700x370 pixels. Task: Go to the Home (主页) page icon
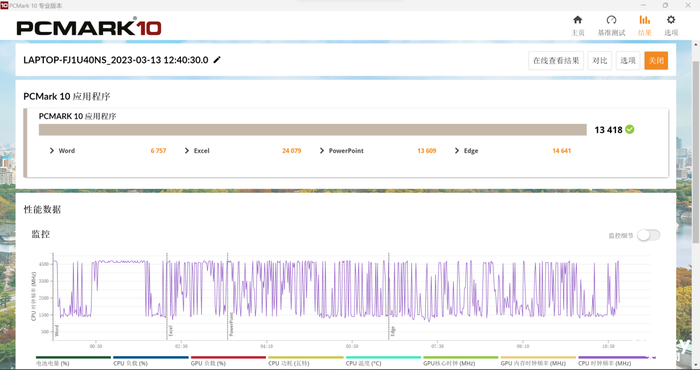tap(578, 20)
